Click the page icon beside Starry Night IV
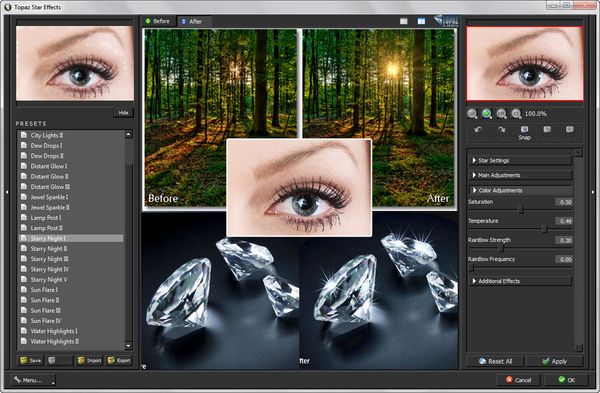The image size is (600, 393). point(24,269)
